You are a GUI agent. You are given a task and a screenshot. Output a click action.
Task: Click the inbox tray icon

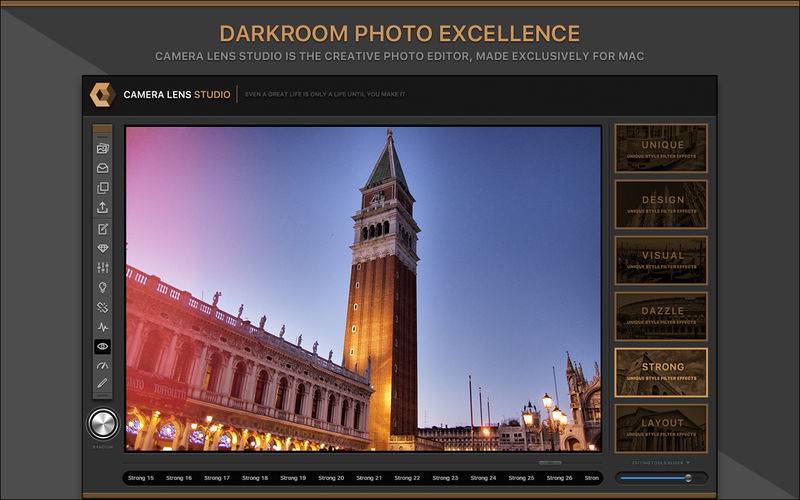[x=103, y=168]
